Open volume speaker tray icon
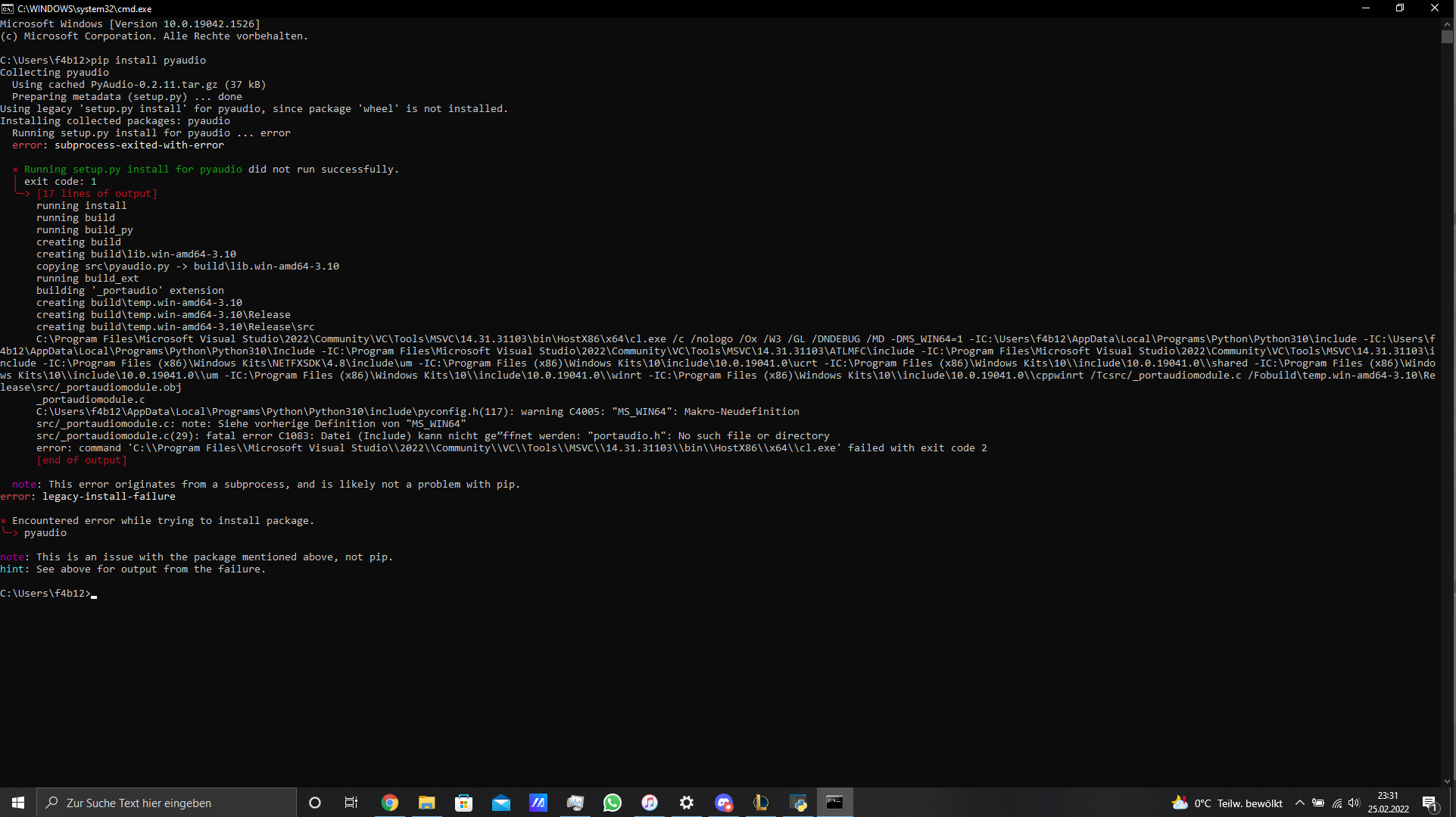The height and width of the screenshot is (817, 1456). [x=1355, y=803]
